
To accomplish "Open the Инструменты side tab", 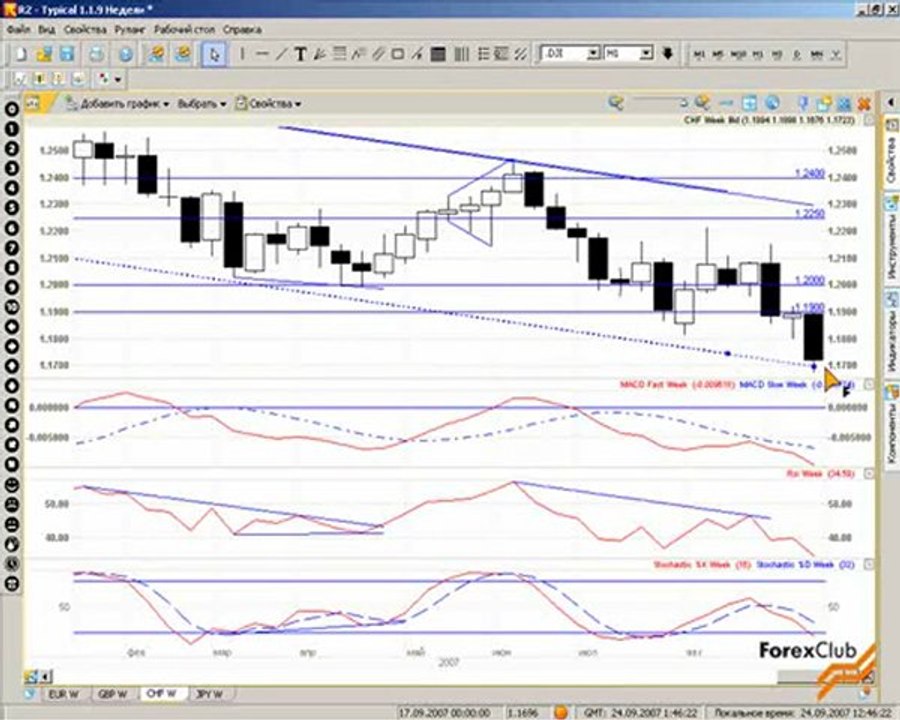I will click(x=891, y=238).
